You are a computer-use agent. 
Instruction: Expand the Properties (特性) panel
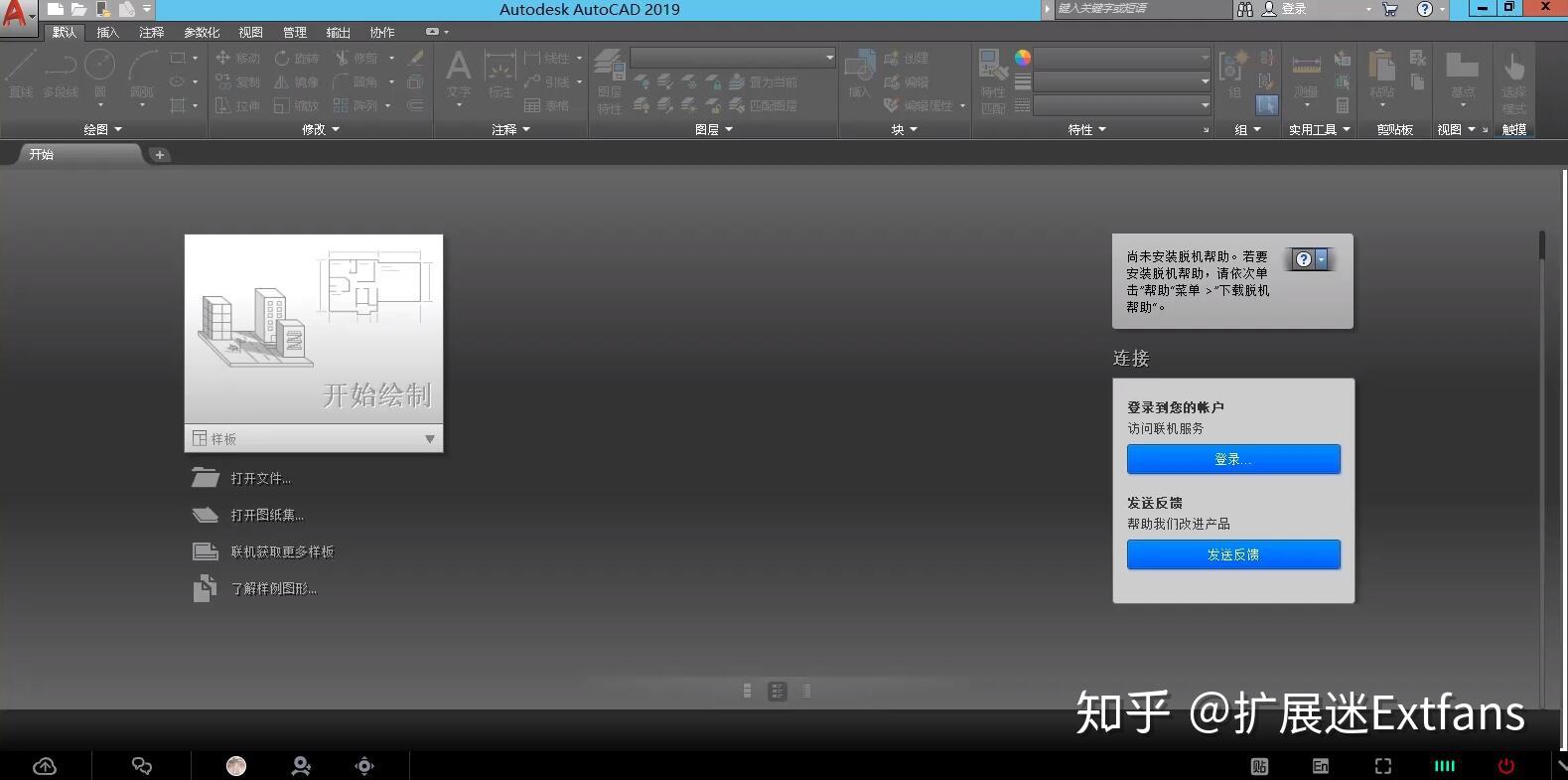[x=1086, y=129]
